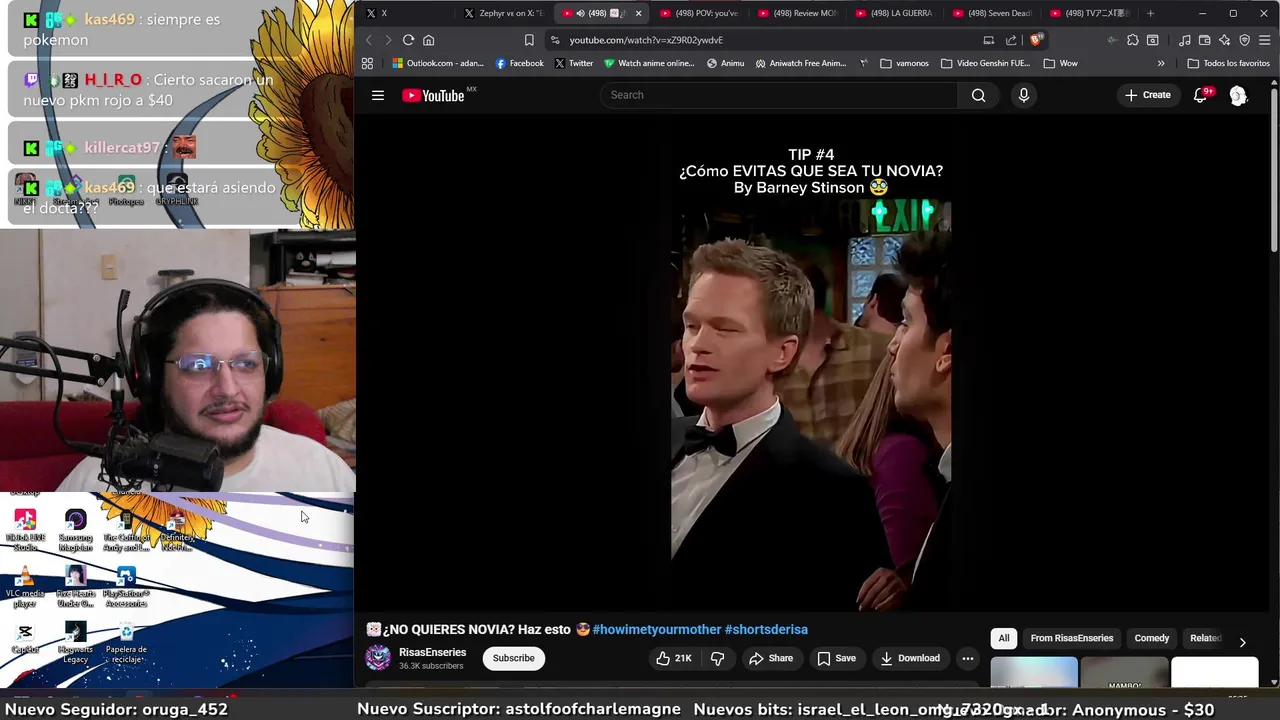Open the Watch anime online bookmark
The height and width of the screenshot is (720, 1280).
tap(649, 63)
